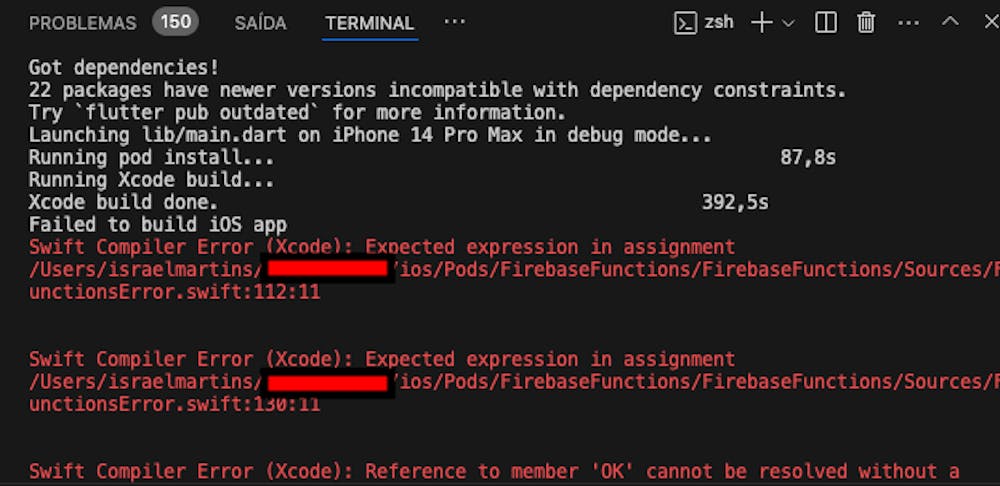Image resolution: width=1000 pixels, height=486 pixels.
Task: Split the terminal using the split icon
Action: coord(826,23)
